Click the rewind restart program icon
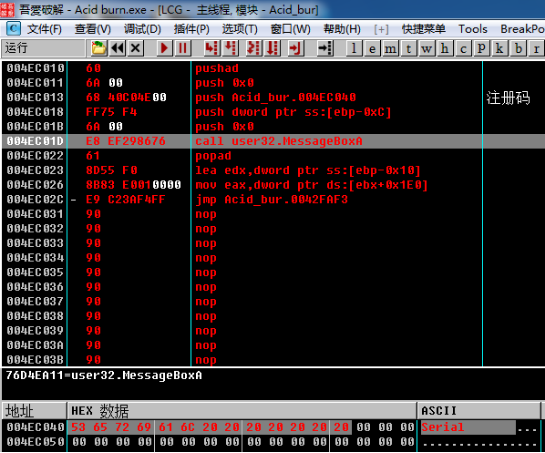 pyautogui.click(x=117, y=48)
